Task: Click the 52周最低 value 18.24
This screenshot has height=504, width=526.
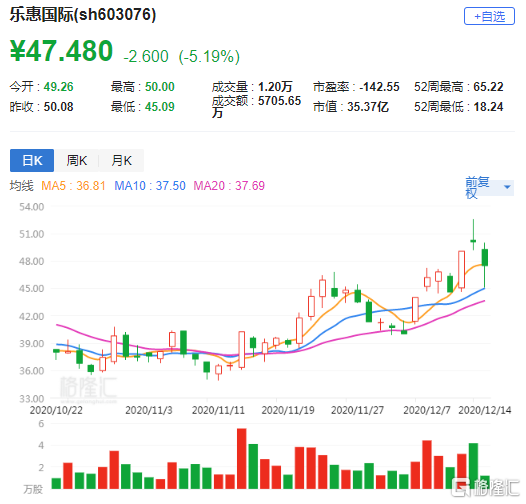Action: (488, 107)
